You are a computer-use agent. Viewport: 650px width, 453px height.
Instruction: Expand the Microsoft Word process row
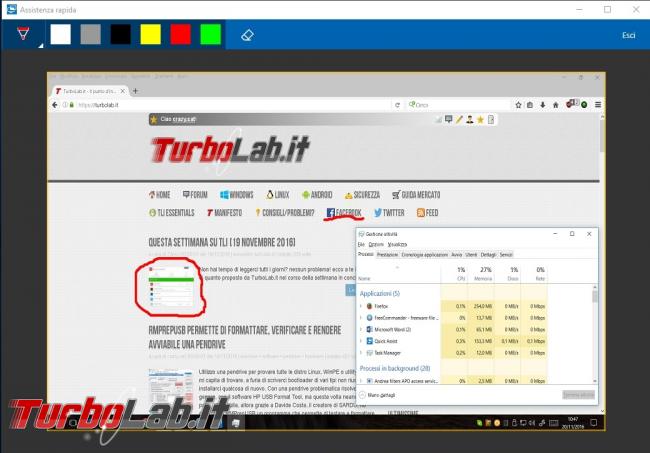pyautogui.click(x=361, y=329)
